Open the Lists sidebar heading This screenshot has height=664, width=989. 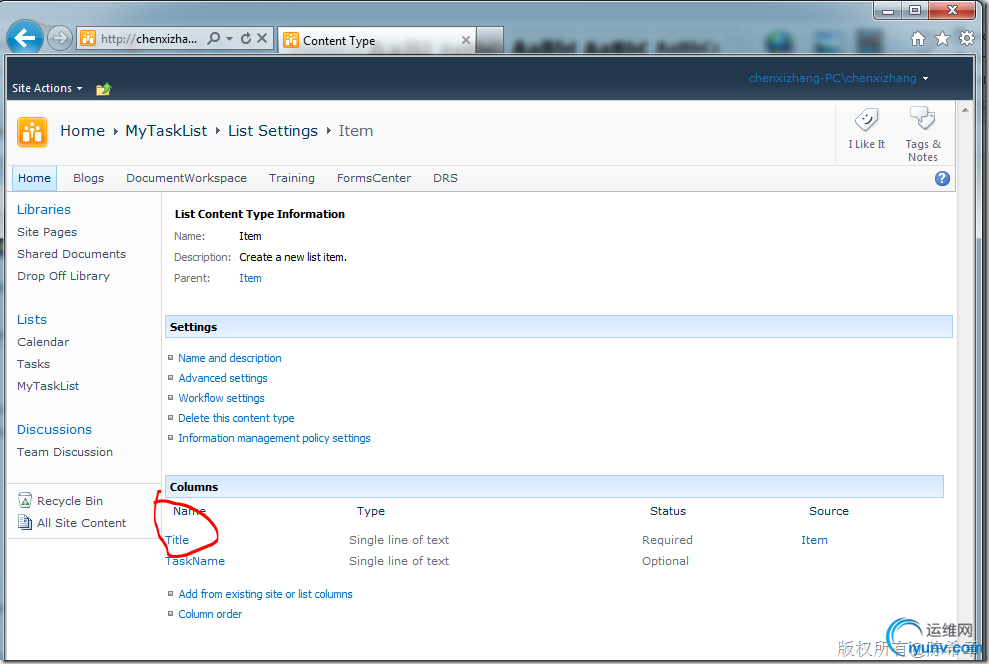[x=32, y=320]
